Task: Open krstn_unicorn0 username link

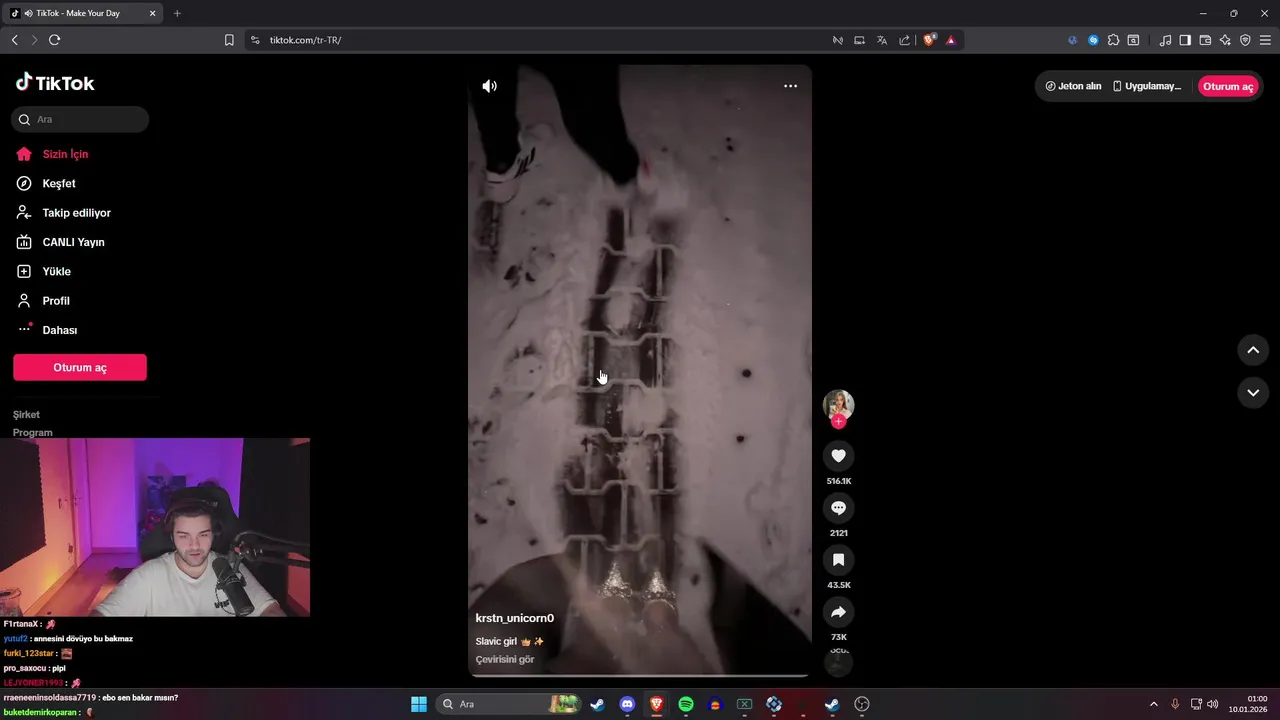Action: [x=514, y=618]
